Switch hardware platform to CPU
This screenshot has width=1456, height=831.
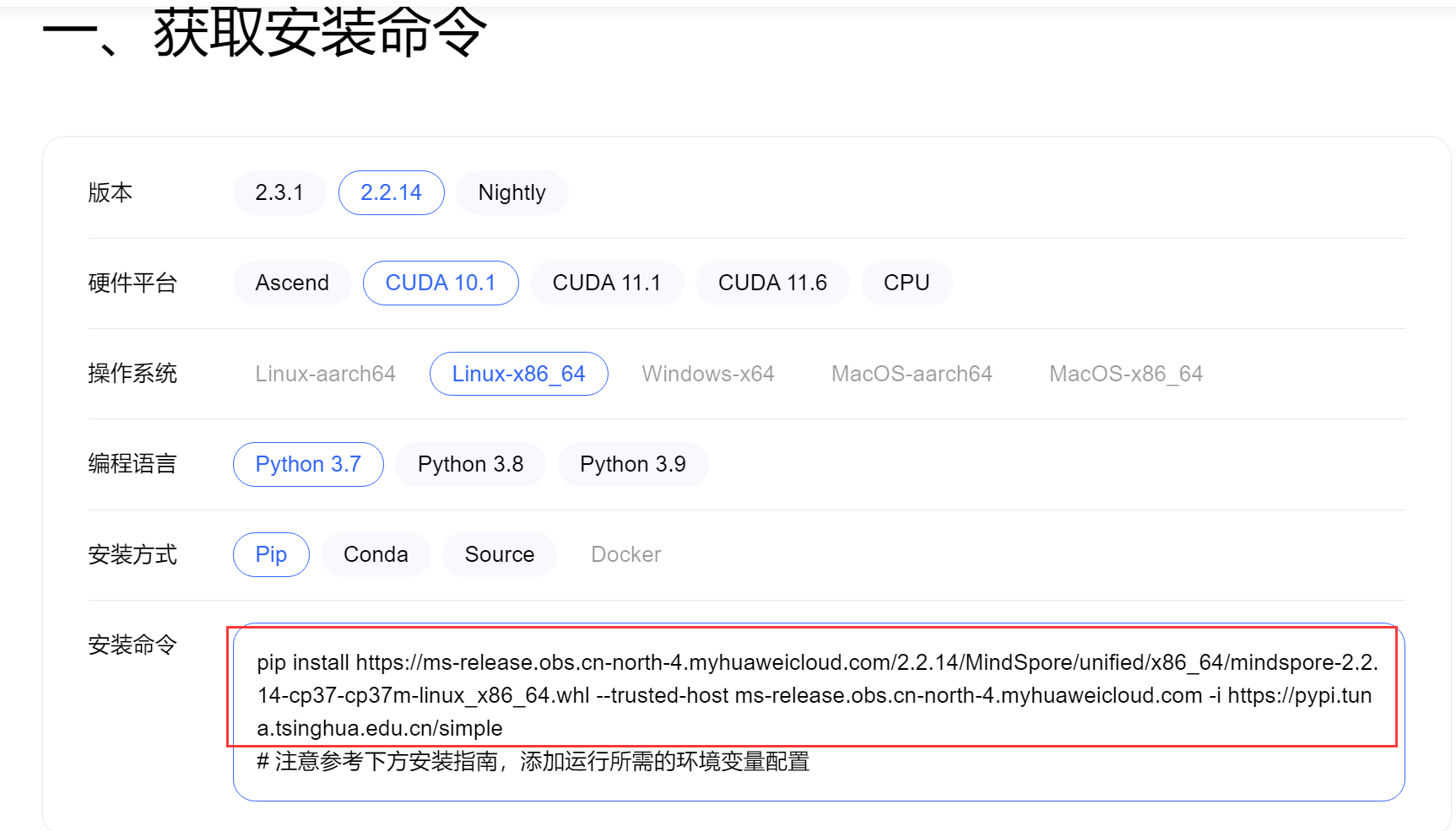906,283
